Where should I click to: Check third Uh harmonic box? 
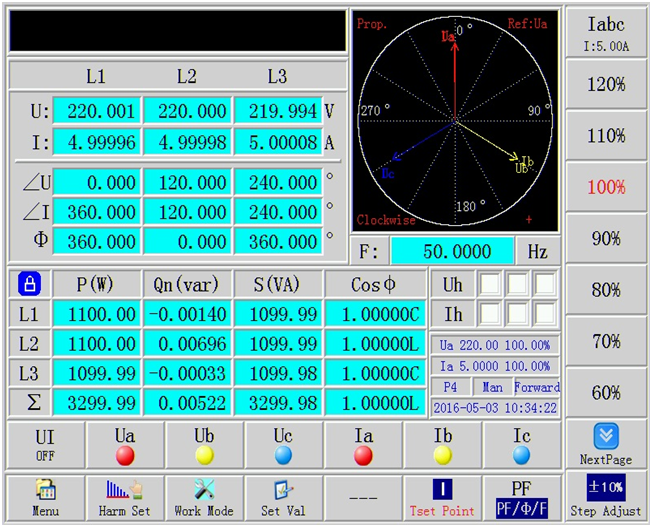[x=545, y=284]
